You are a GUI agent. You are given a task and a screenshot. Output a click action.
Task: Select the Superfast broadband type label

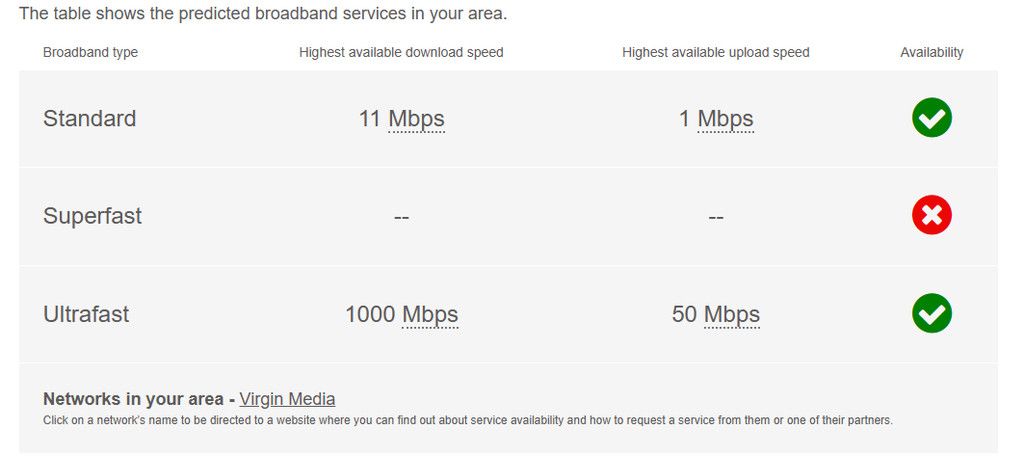[92, 216]
